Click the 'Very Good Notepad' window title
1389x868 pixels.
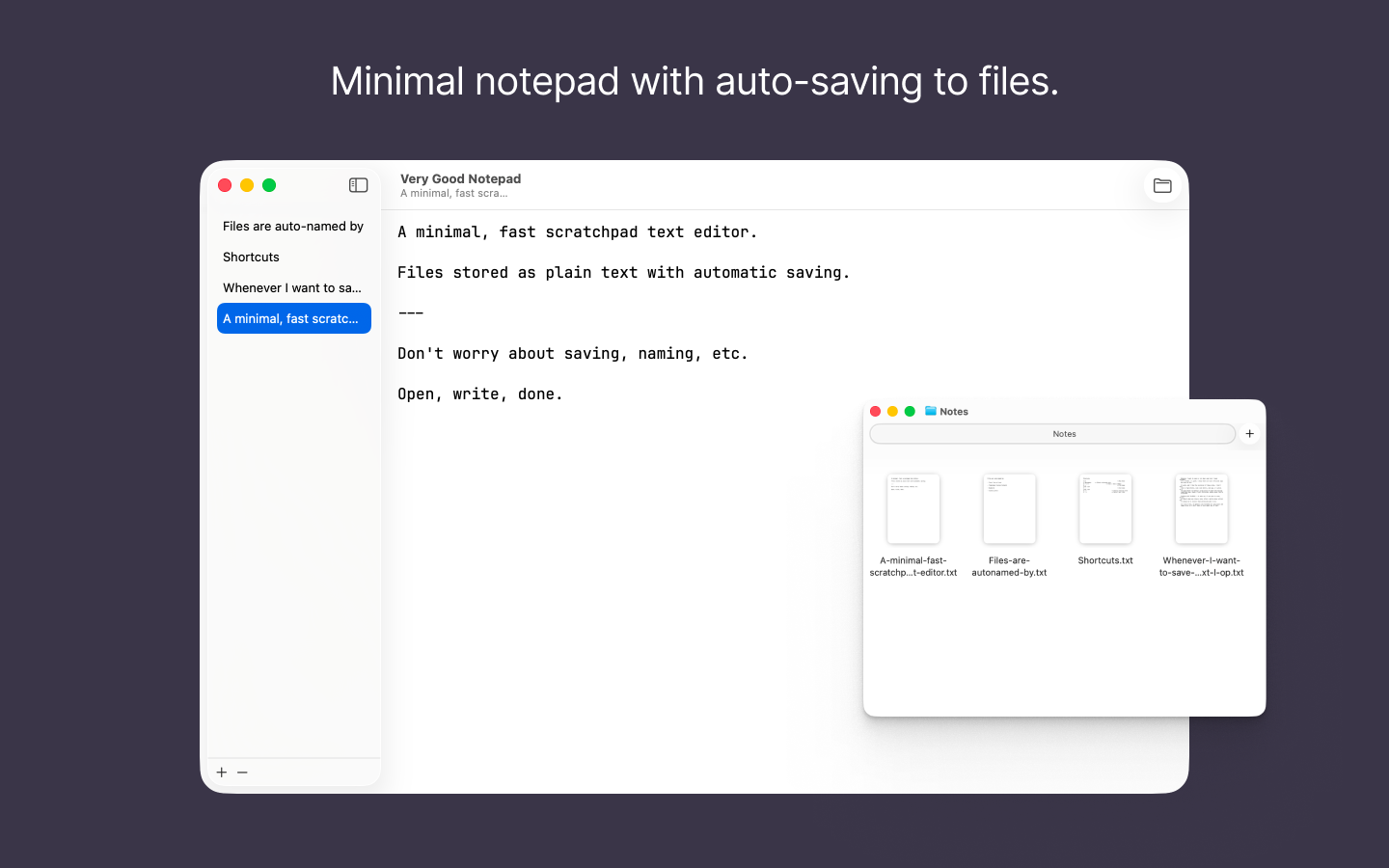(x=460, y=178)
